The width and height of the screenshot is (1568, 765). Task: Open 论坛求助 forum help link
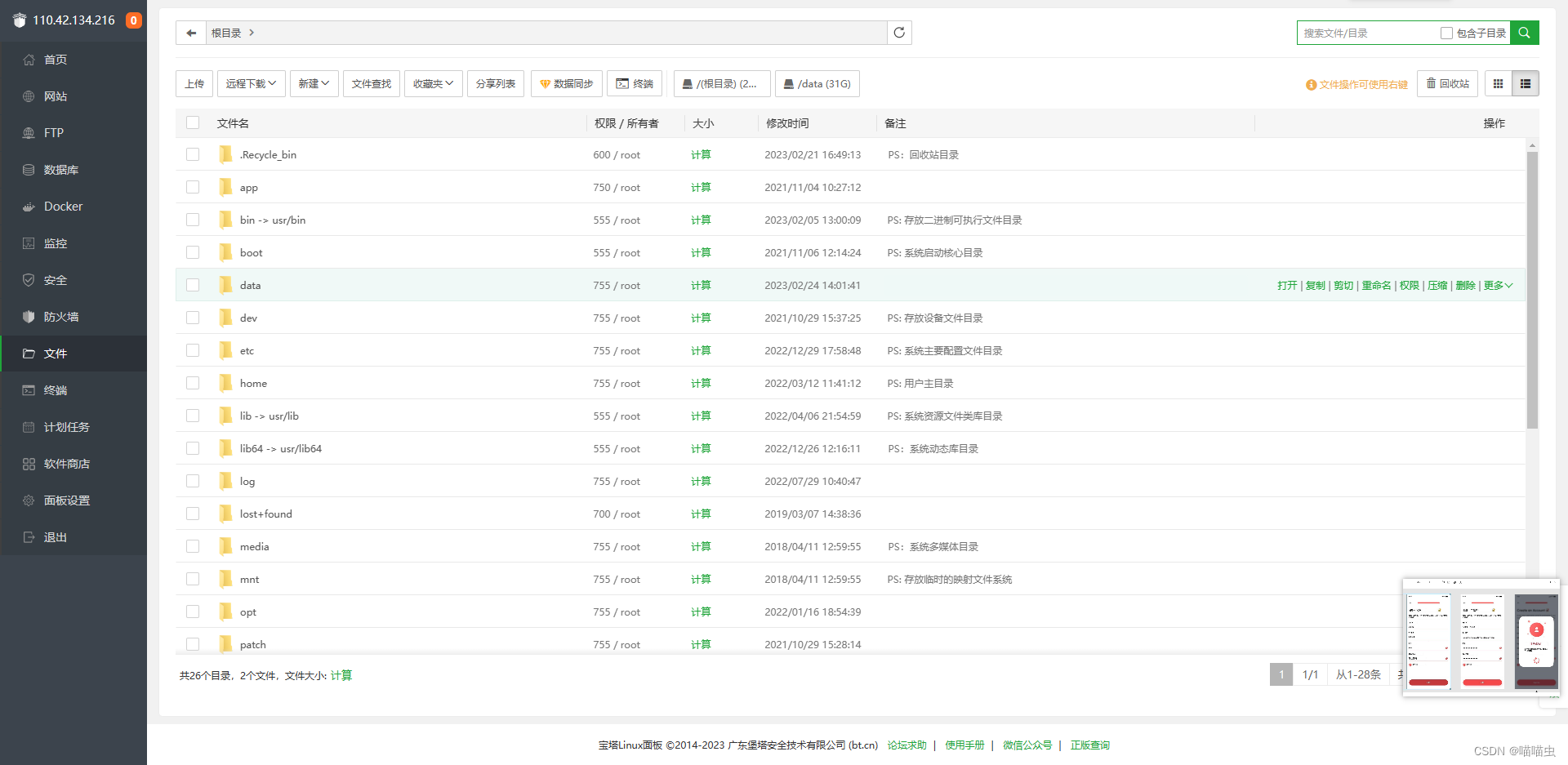[x=906, y=745]
